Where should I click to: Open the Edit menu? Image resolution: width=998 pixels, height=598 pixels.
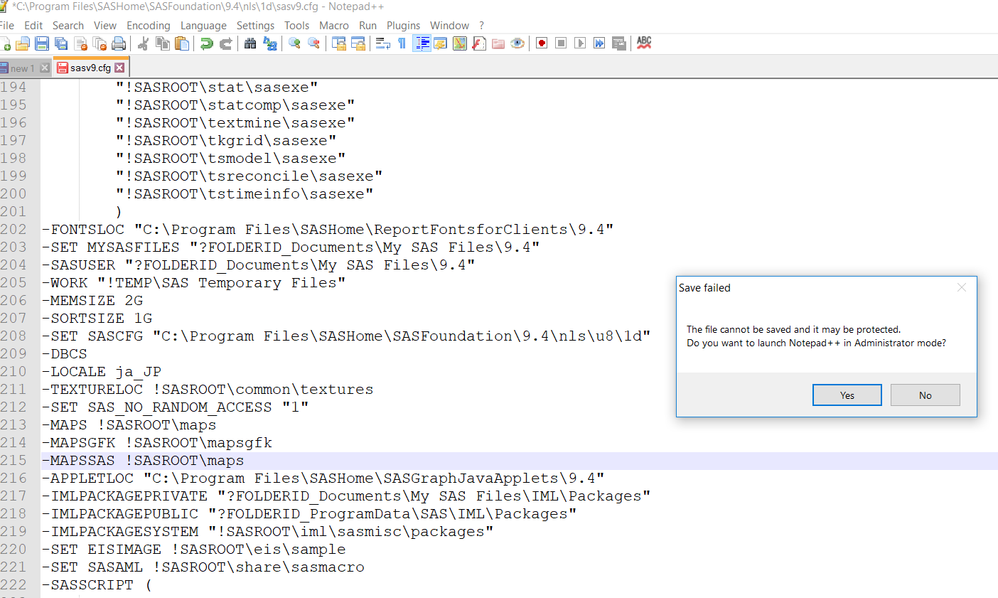[33, 25]
